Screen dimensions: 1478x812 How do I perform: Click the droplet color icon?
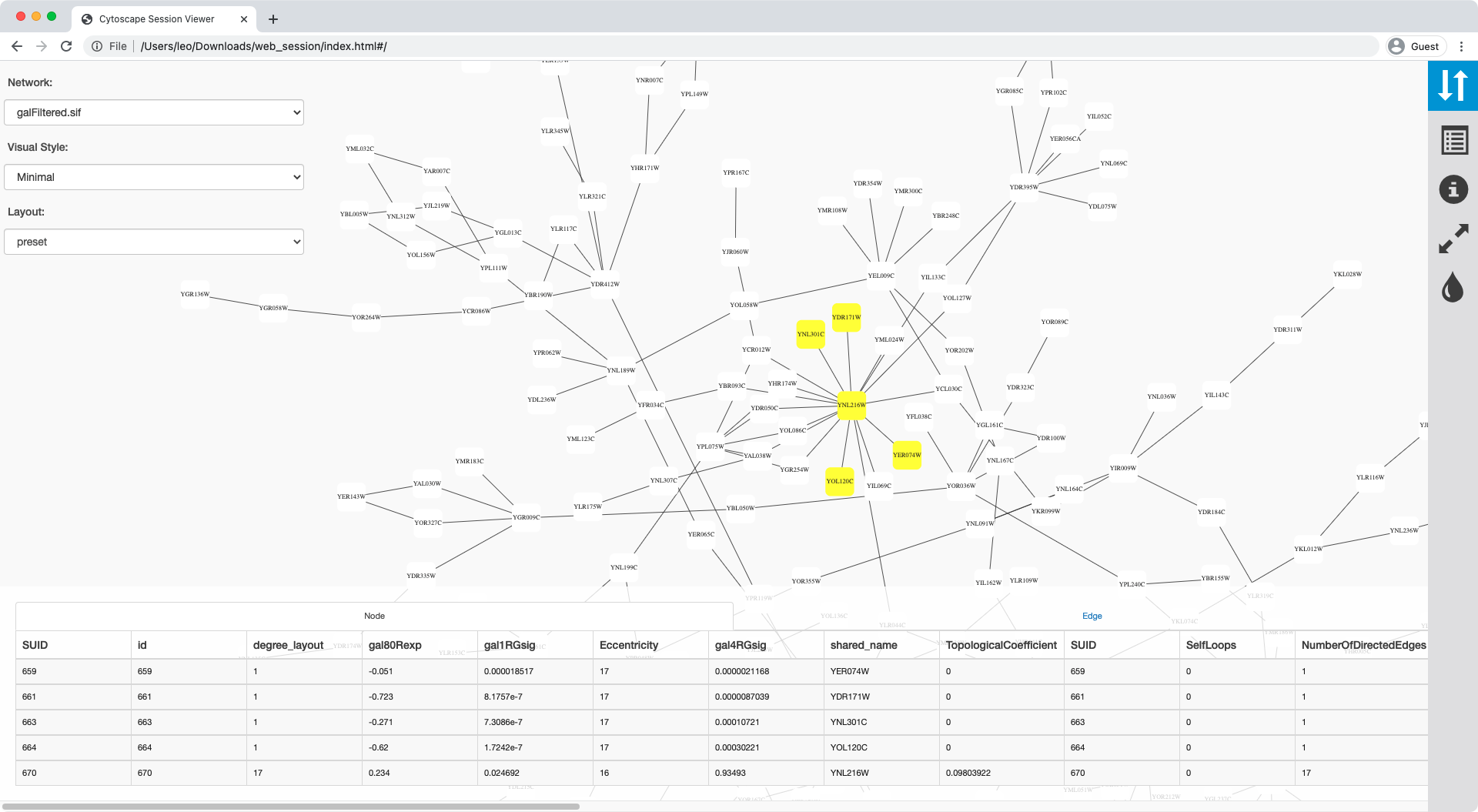(1453, 288)
